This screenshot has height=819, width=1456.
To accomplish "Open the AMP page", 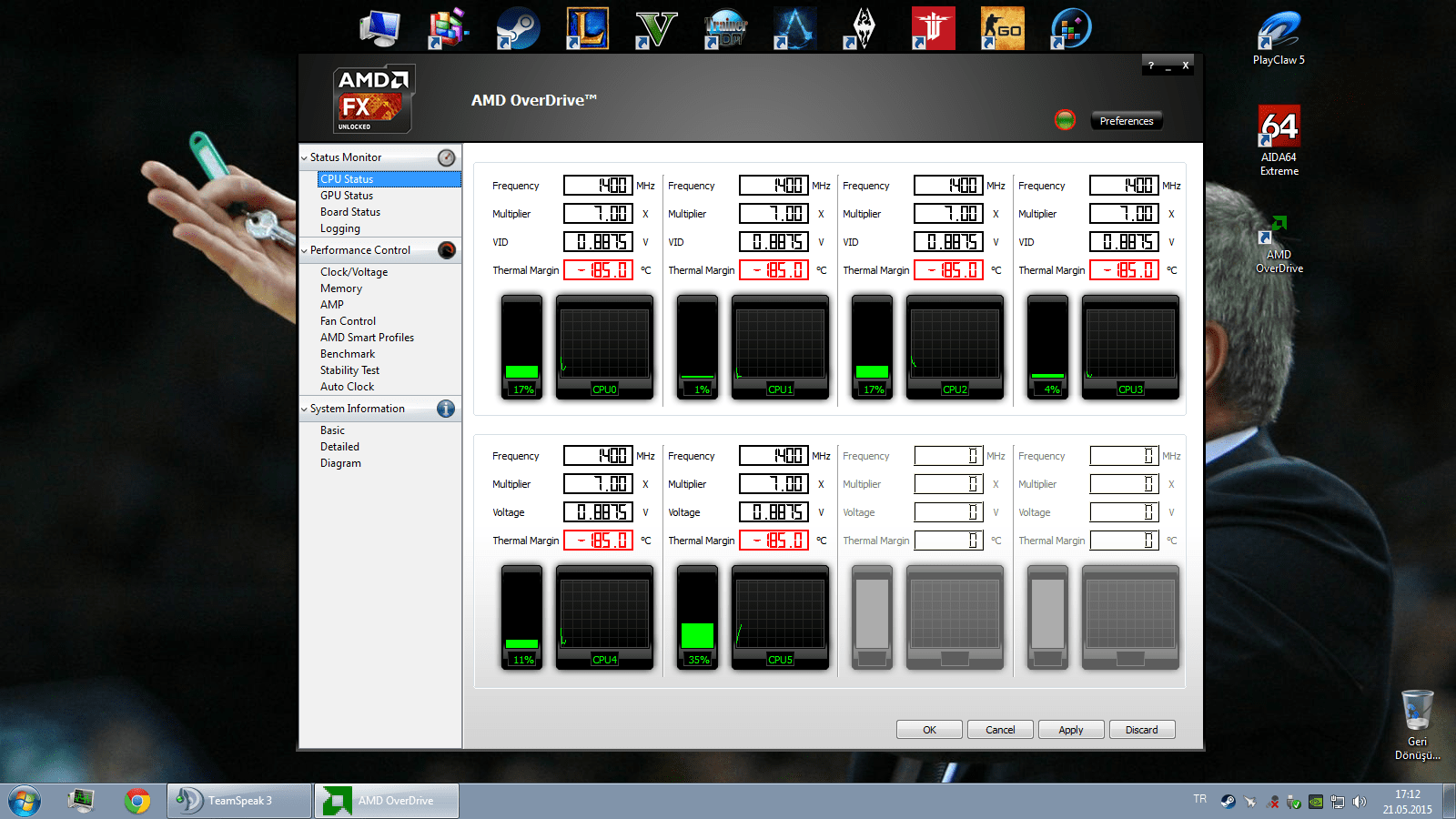I will coord(332,305).
